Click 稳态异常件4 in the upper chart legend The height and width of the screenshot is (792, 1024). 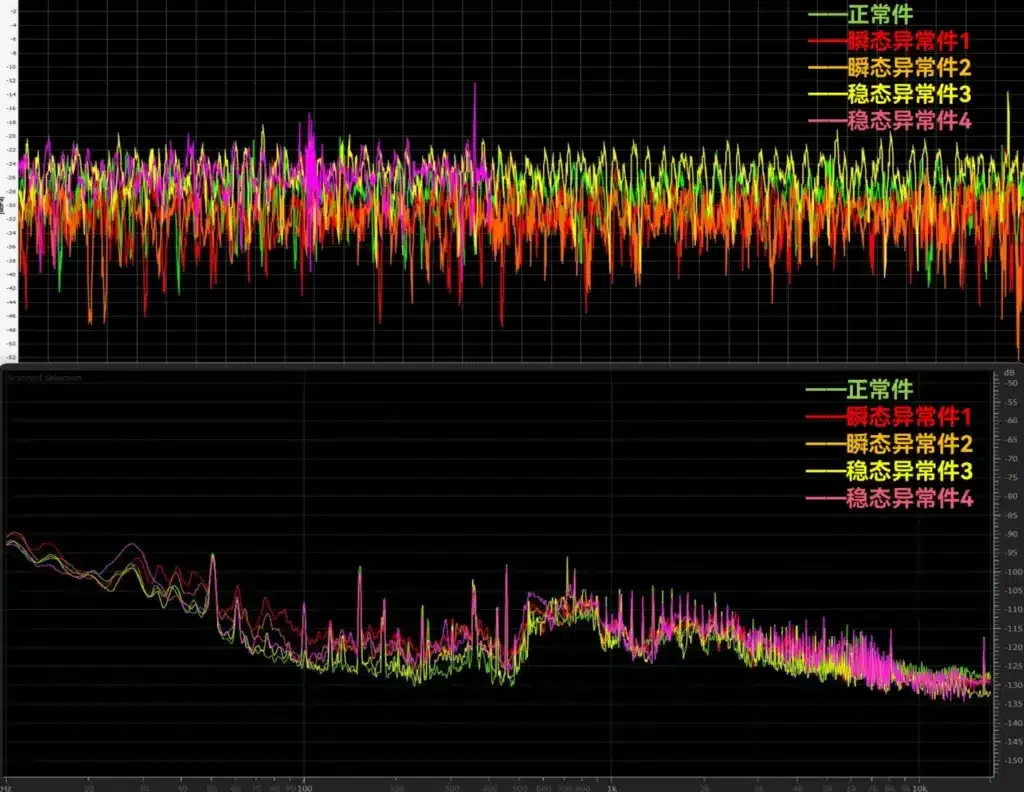click(908, 121)
